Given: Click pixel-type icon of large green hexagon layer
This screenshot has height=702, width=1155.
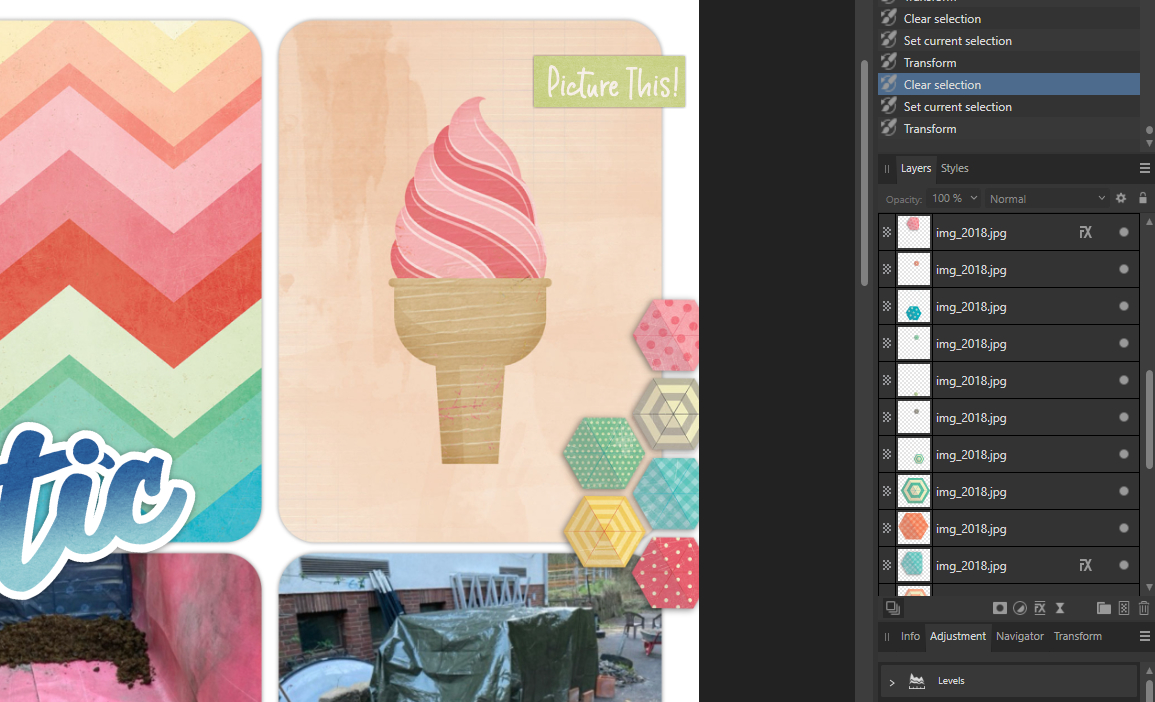Looking at the screenshot, I should click(887, 491).
